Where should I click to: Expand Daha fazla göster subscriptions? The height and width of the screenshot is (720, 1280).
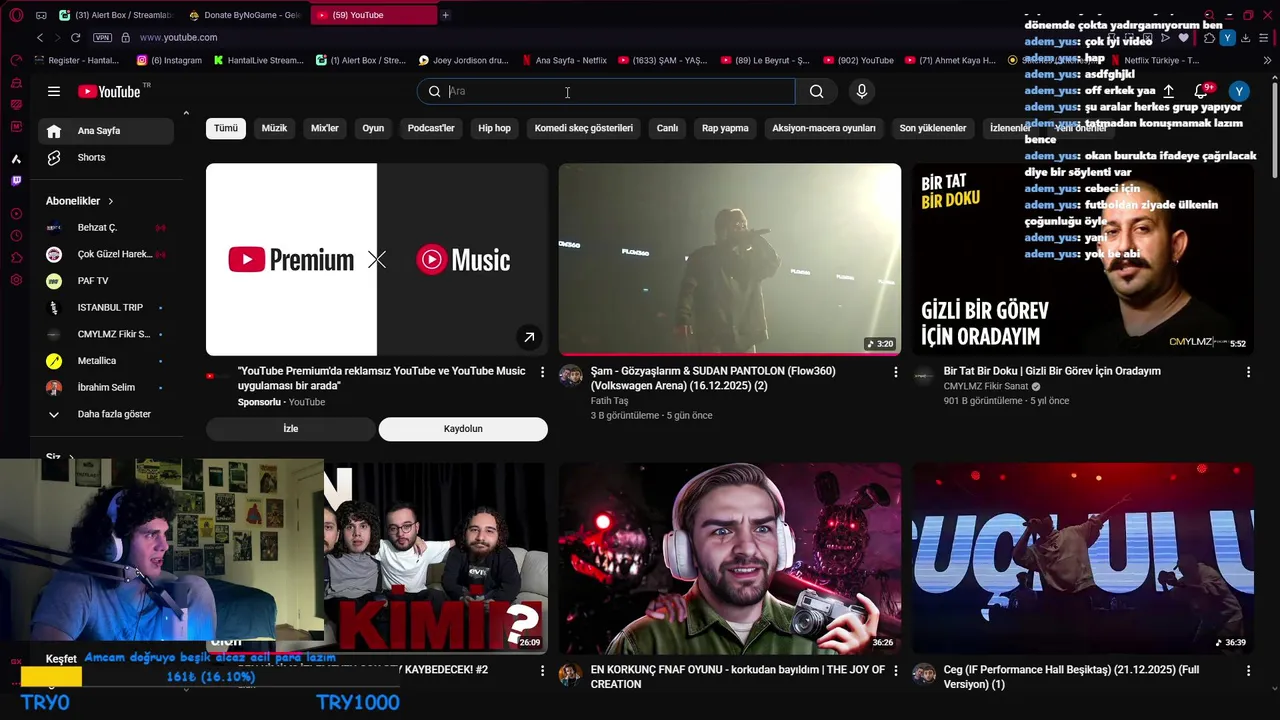[x=106, y=414]
